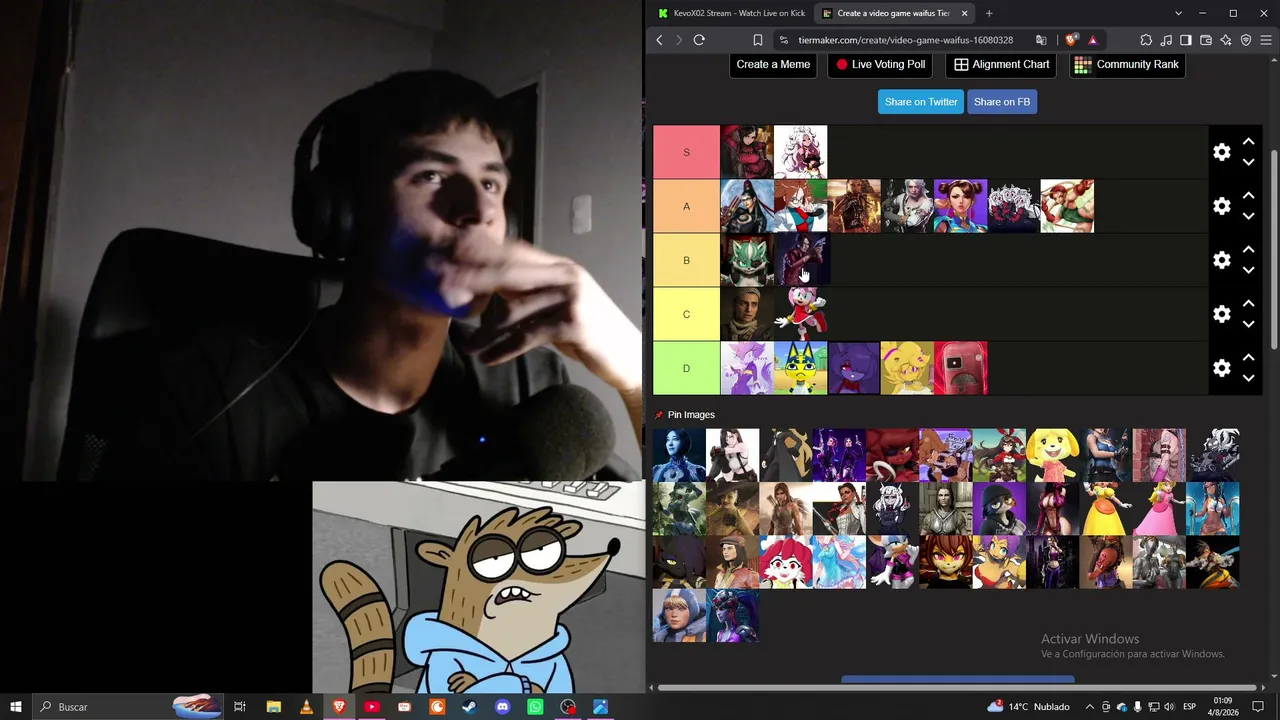Expand the tab search chevron in title bar
This screenshot has width=1280, height=720.
pos(1178,13)
